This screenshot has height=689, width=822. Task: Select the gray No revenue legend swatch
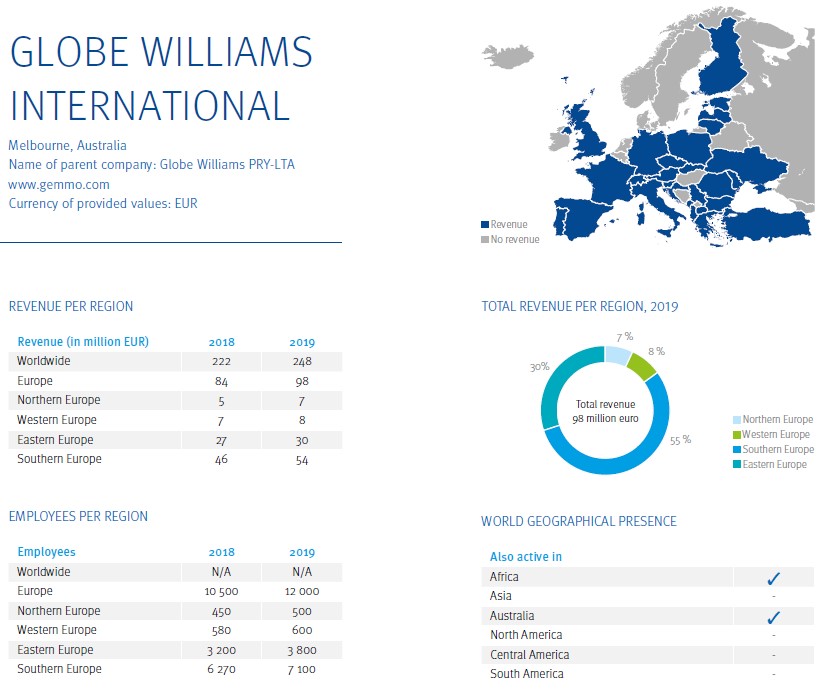[485, 240]
